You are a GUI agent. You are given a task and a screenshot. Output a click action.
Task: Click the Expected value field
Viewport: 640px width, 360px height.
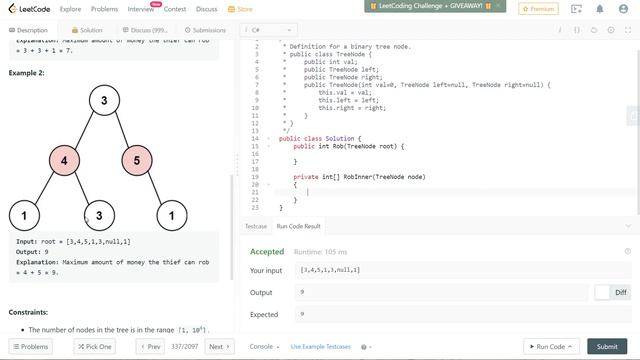click(x=463, y=314)
